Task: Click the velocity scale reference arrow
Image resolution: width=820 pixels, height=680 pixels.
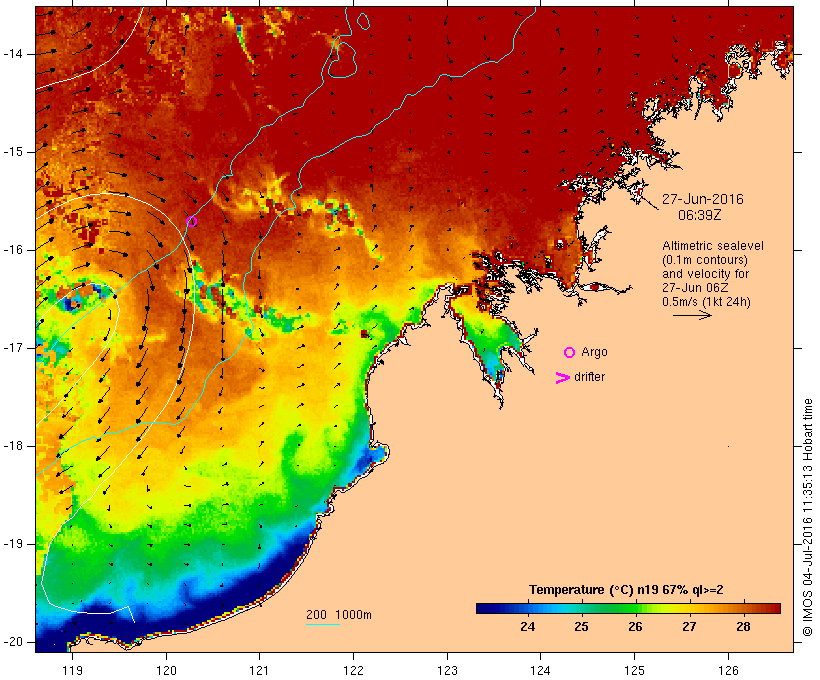Action: click(x=692, y=315)
